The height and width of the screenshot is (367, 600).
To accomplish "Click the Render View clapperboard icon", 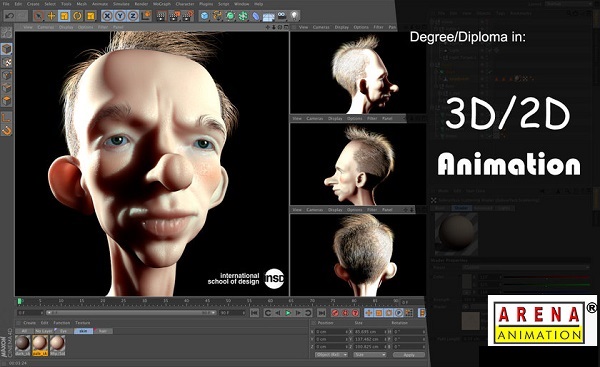I will pos(161,16).
